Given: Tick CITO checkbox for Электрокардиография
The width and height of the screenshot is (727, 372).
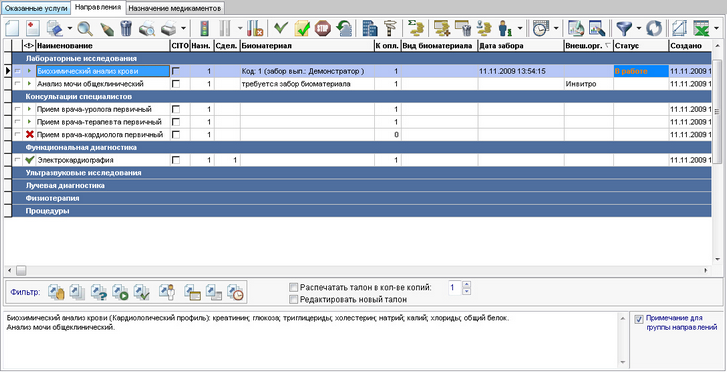Looking at the screenshot, I should (x=175, y=160).
